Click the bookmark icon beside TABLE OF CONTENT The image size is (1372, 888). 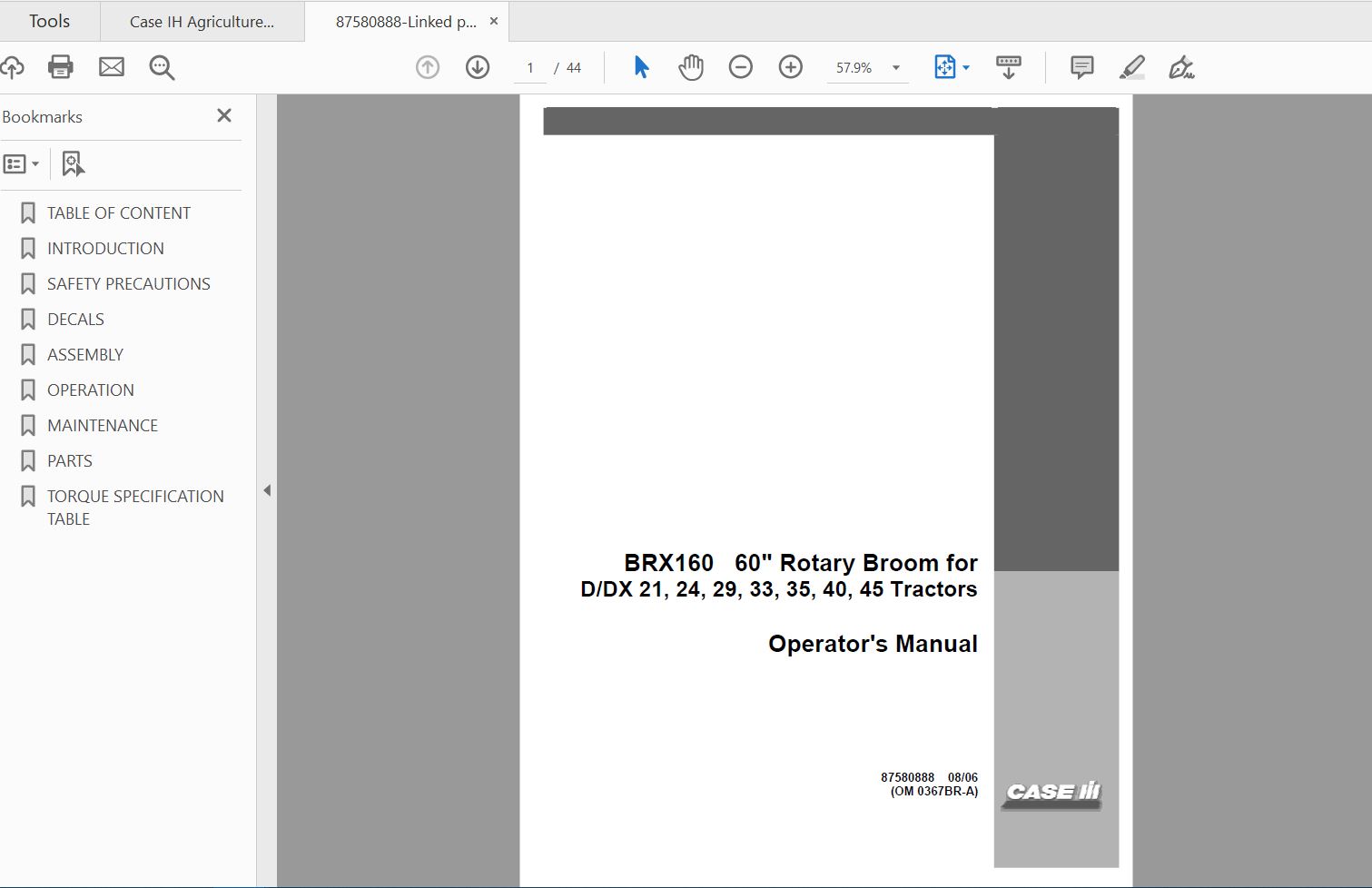pos(28,213)
